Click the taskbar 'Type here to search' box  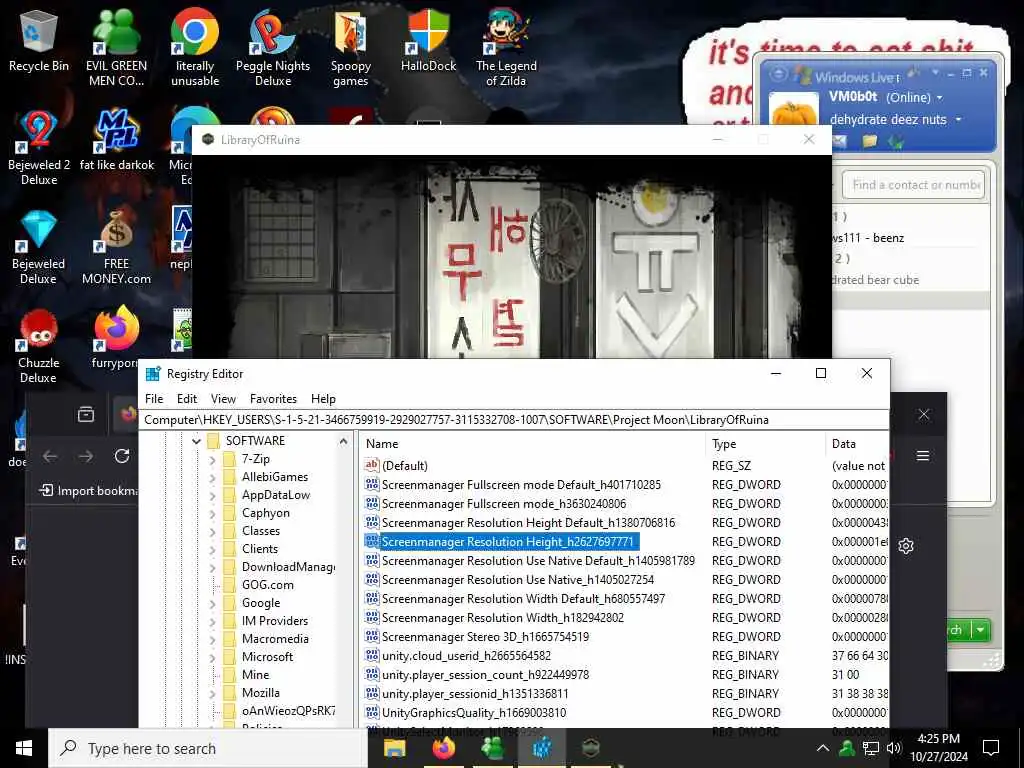coord(208,748)
